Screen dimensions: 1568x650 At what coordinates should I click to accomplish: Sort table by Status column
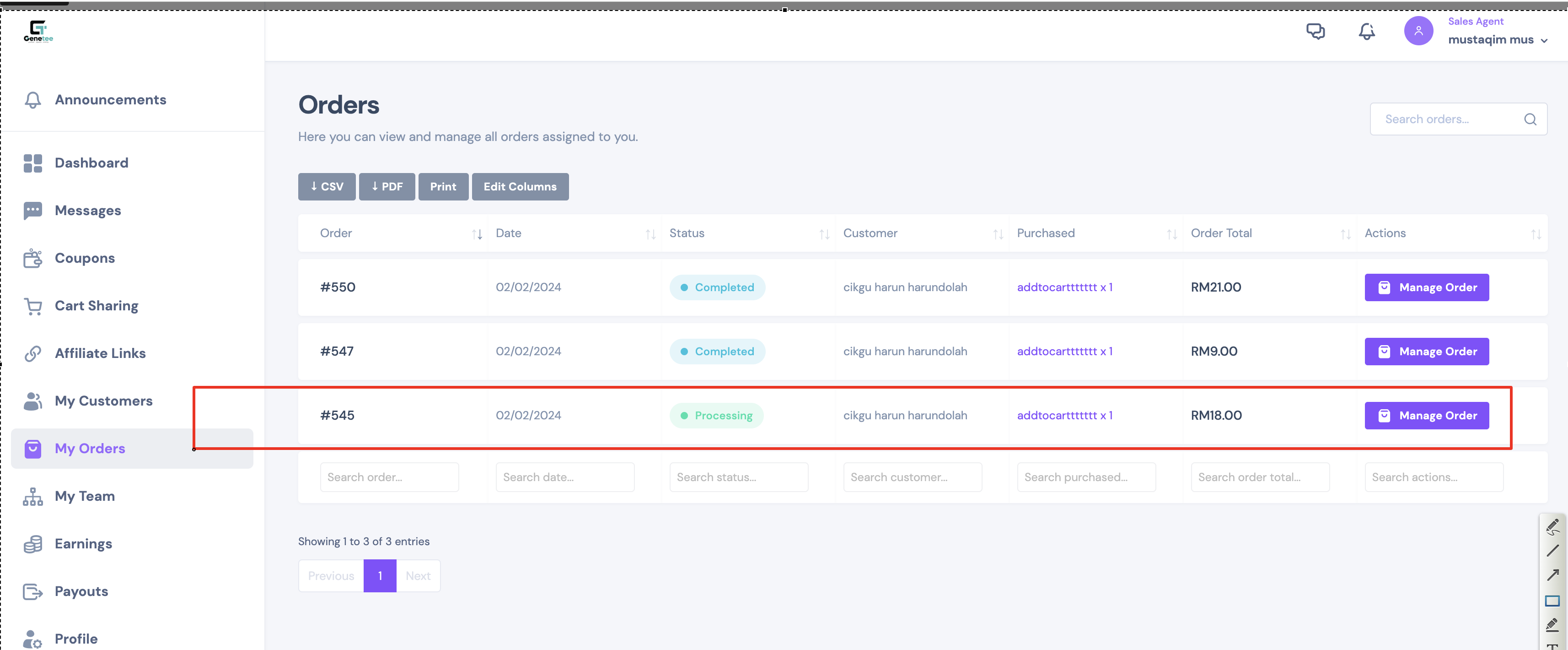coord(824,234)
